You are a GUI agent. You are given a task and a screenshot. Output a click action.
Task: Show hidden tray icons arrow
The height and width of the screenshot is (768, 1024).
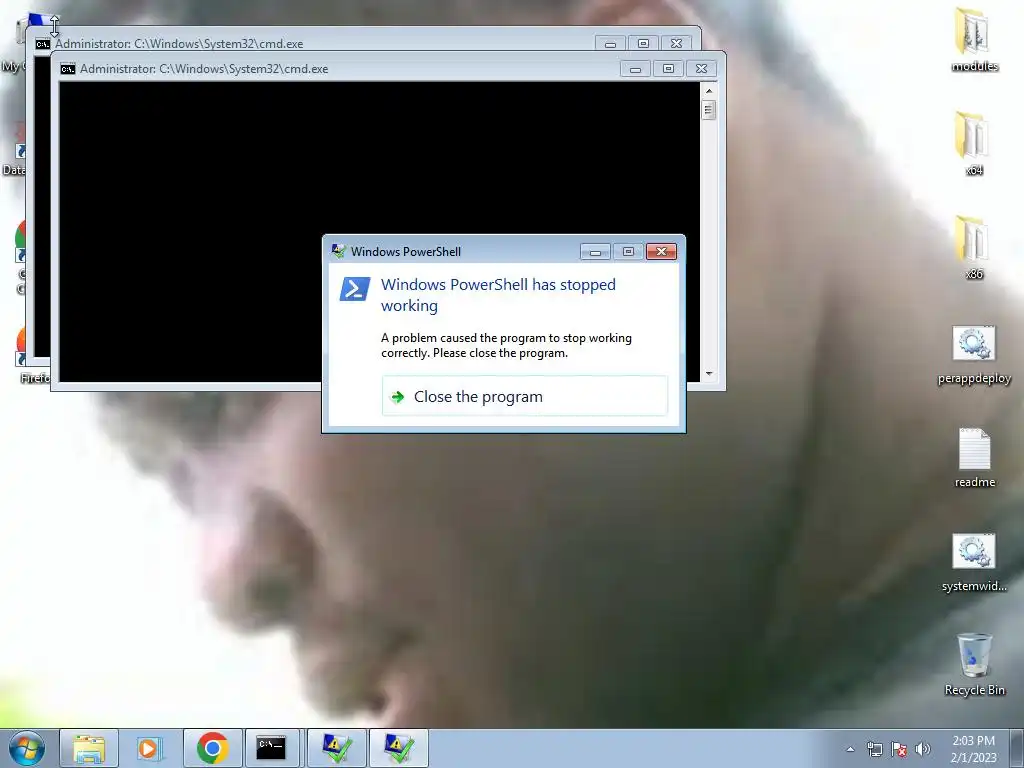pyautogui.click(x=850, y=749)
